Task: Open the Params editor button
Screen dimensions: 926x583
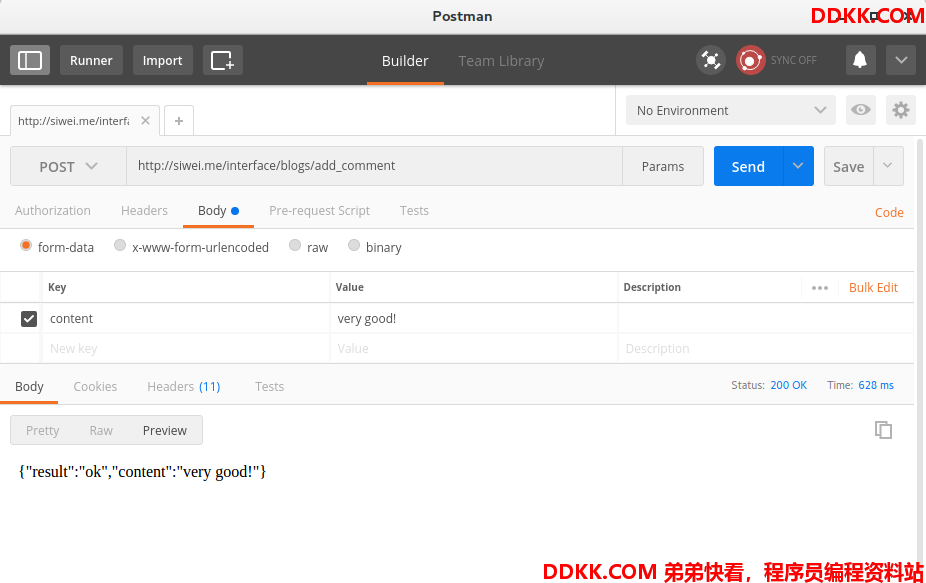Action: click(x=663, y=167)
